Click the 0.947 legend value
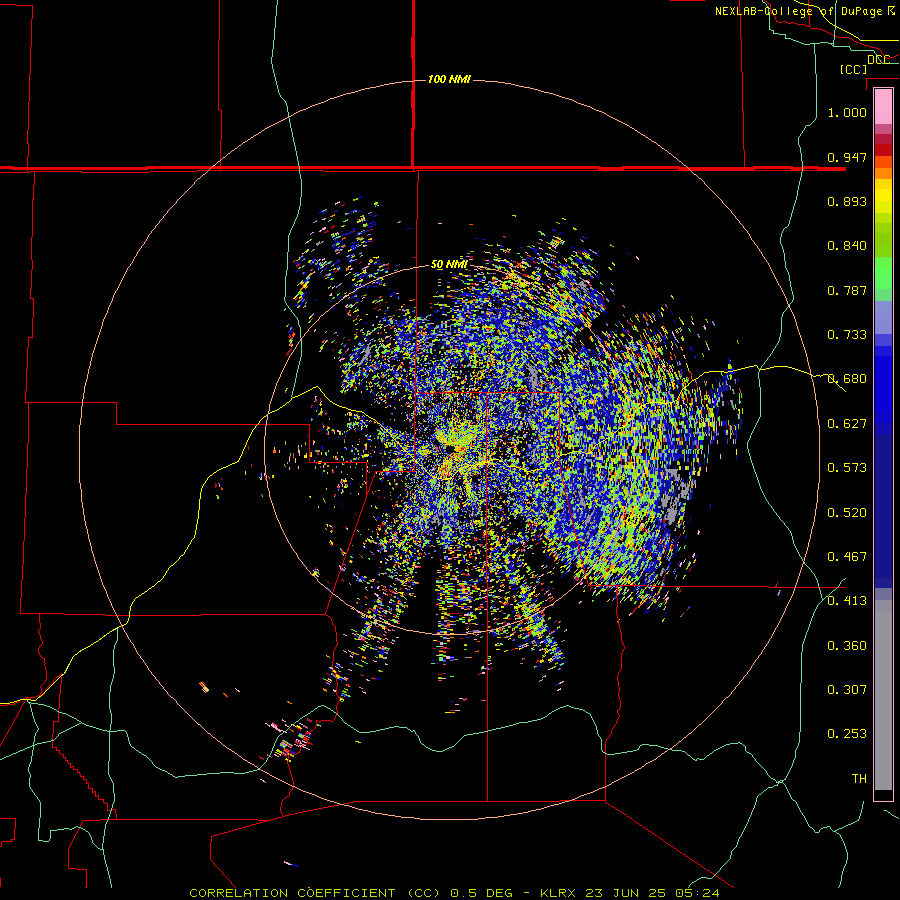Viewport: 900px width, 900px height. tap(847, 157)
